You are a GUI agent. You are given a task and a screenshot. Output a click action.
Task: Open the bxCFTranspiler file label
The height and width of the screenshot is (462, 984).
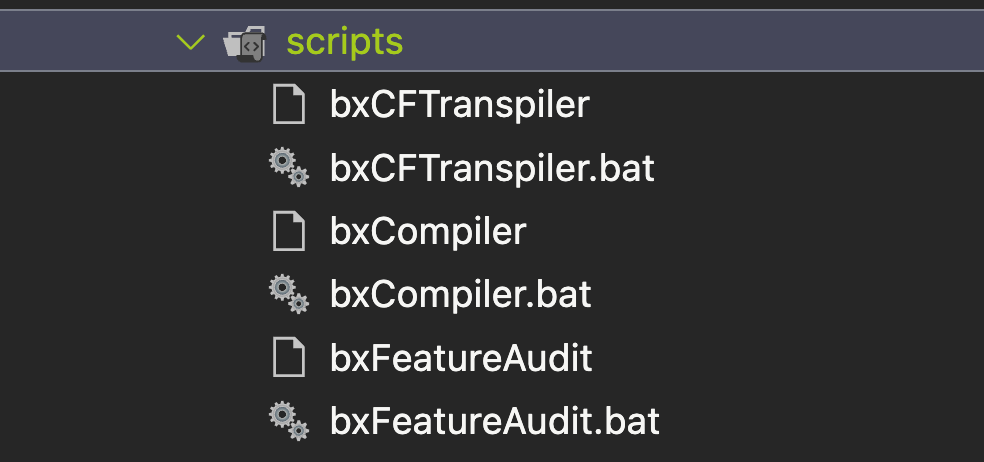tap(459, 105)
